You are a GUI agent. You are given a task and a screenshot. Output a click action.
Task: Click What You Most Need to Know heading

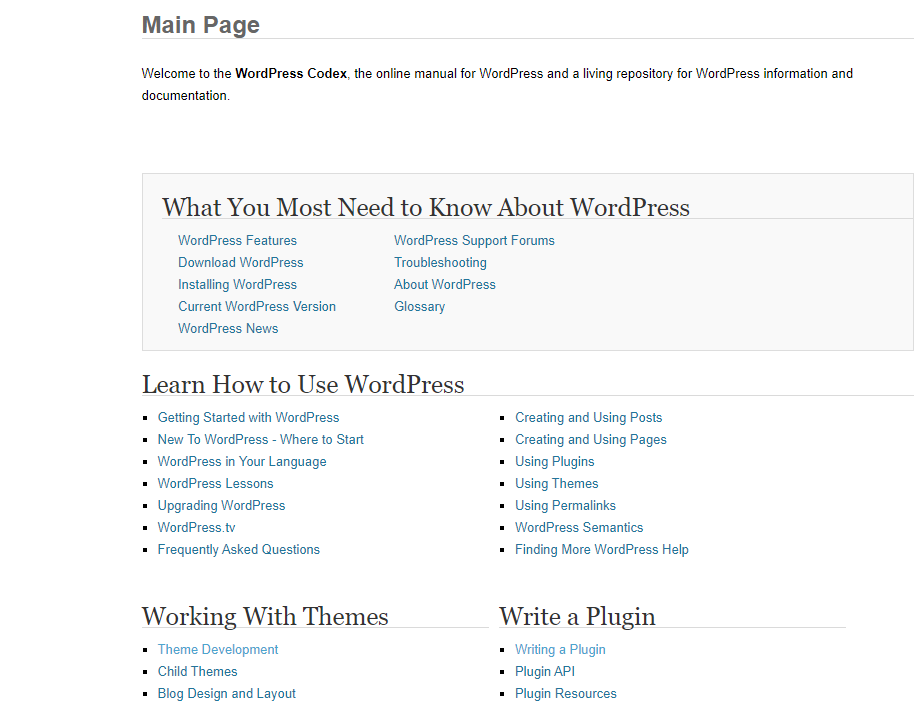[426, 207]
